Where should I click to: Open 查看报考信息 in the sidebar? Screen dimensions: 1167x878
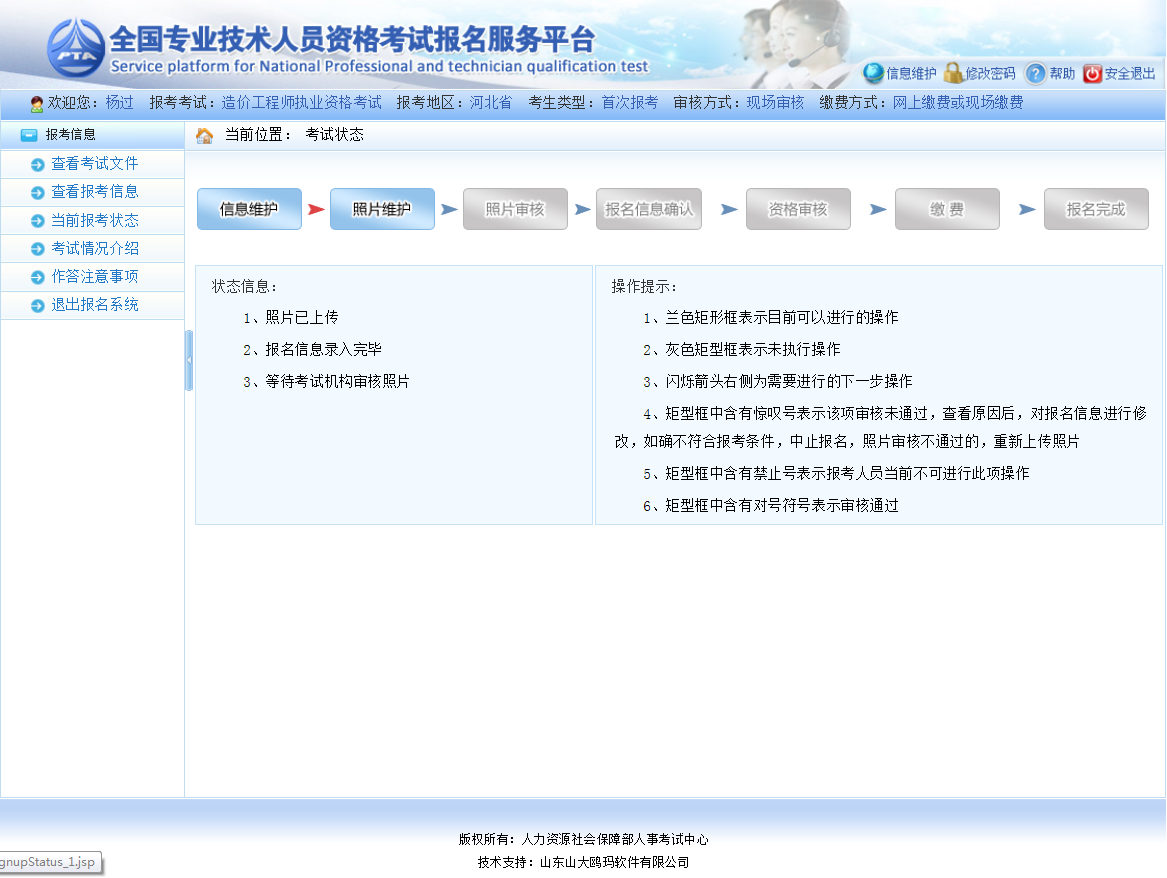[x=95, y=192]
